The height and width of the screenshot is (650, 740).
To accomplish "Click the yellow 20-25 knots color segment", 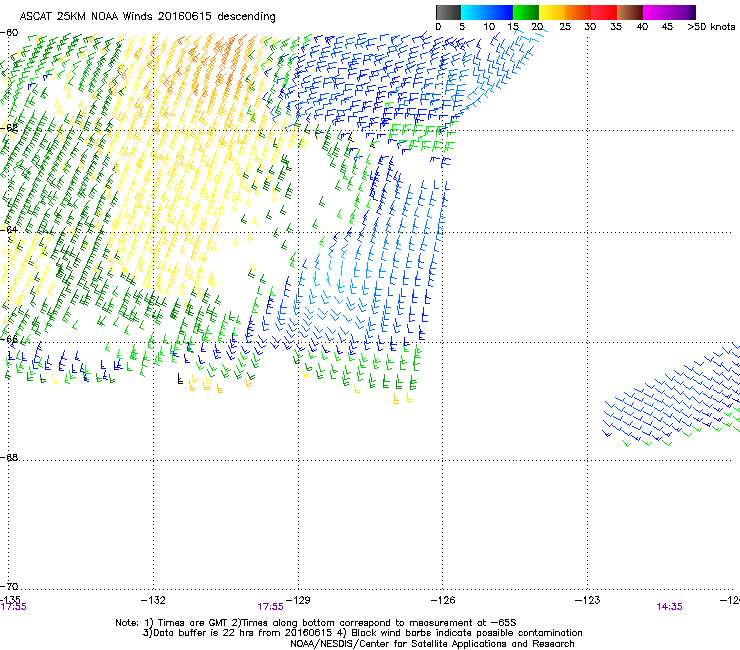I will [x=552, y=12].
